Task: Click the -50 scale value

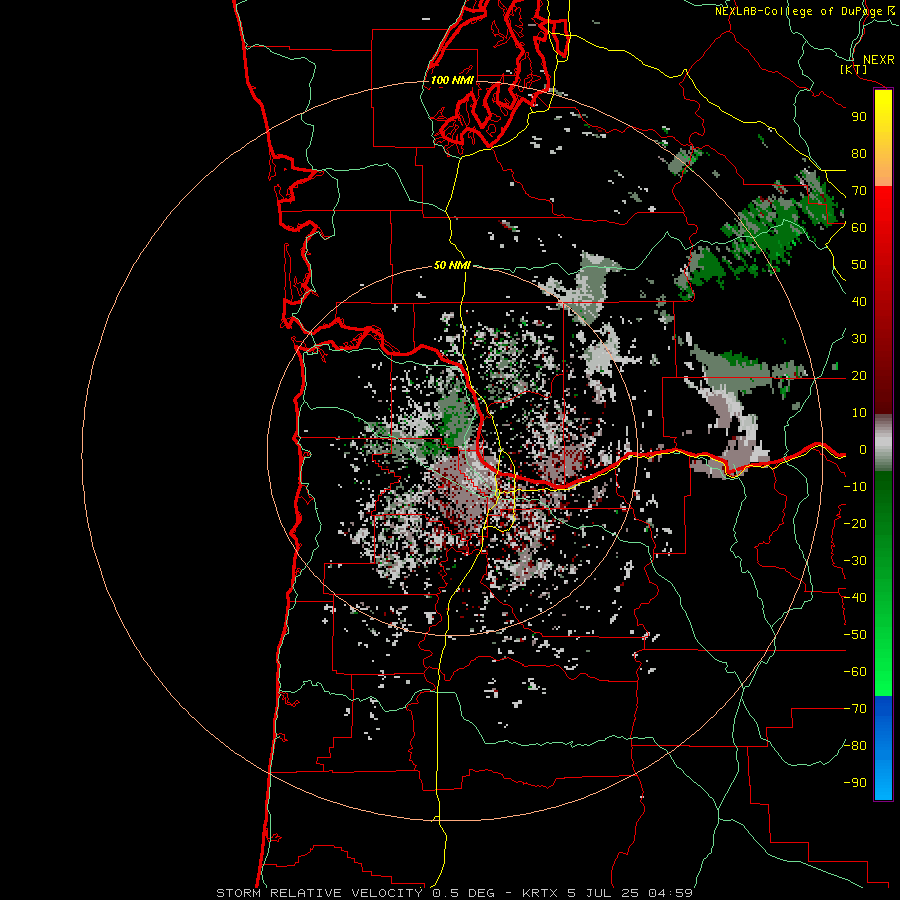Action: click(x=855, y=635)
